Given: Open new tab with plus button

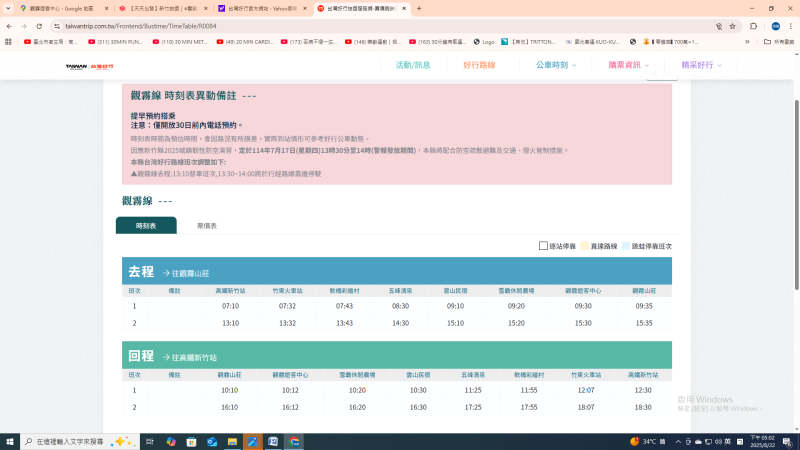Looking at the screenshot, I should pos(419,8).
